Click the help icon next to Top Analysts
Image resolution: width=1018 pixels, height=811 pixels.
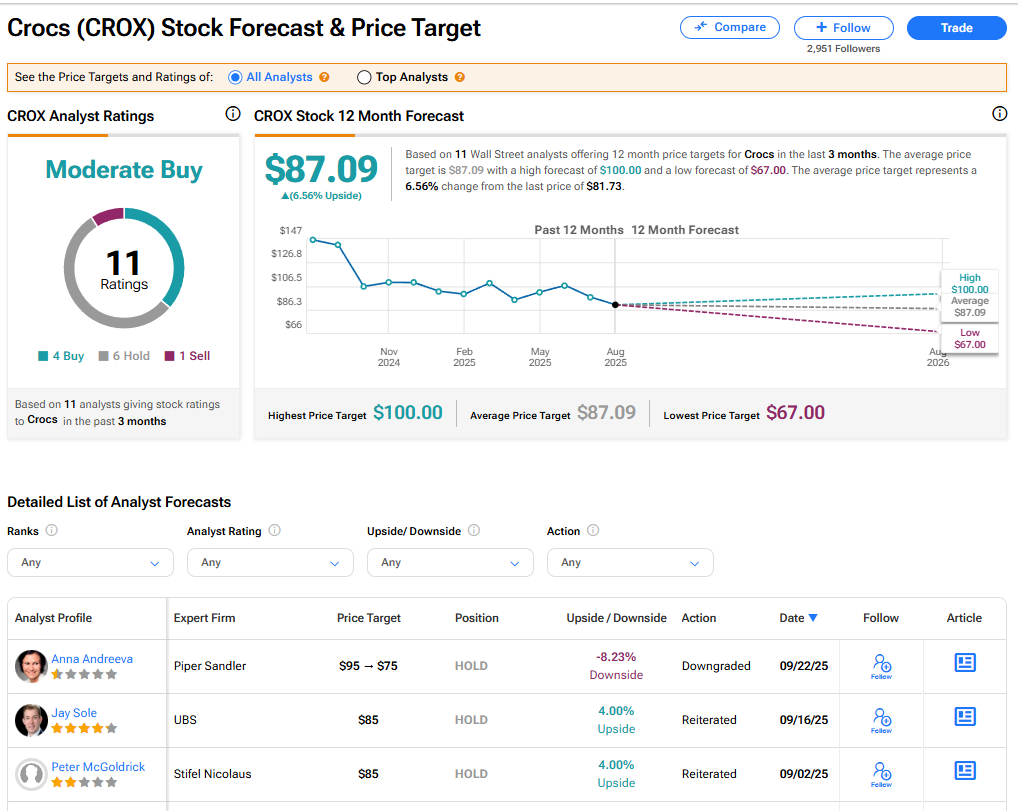click(x=460, y=77)
